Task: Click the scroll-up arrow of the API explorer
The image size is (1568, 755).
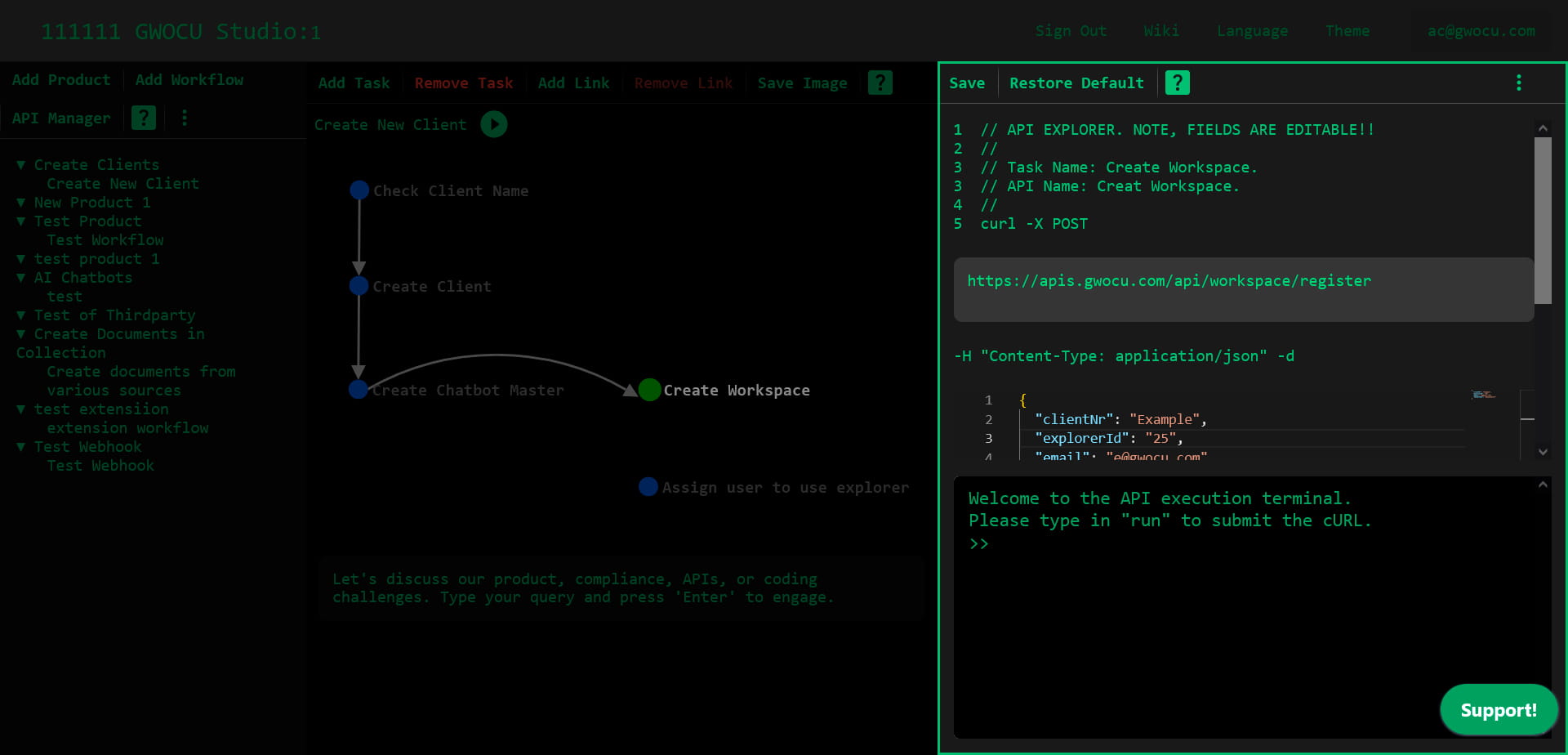Action: [x=1543, y=128]
